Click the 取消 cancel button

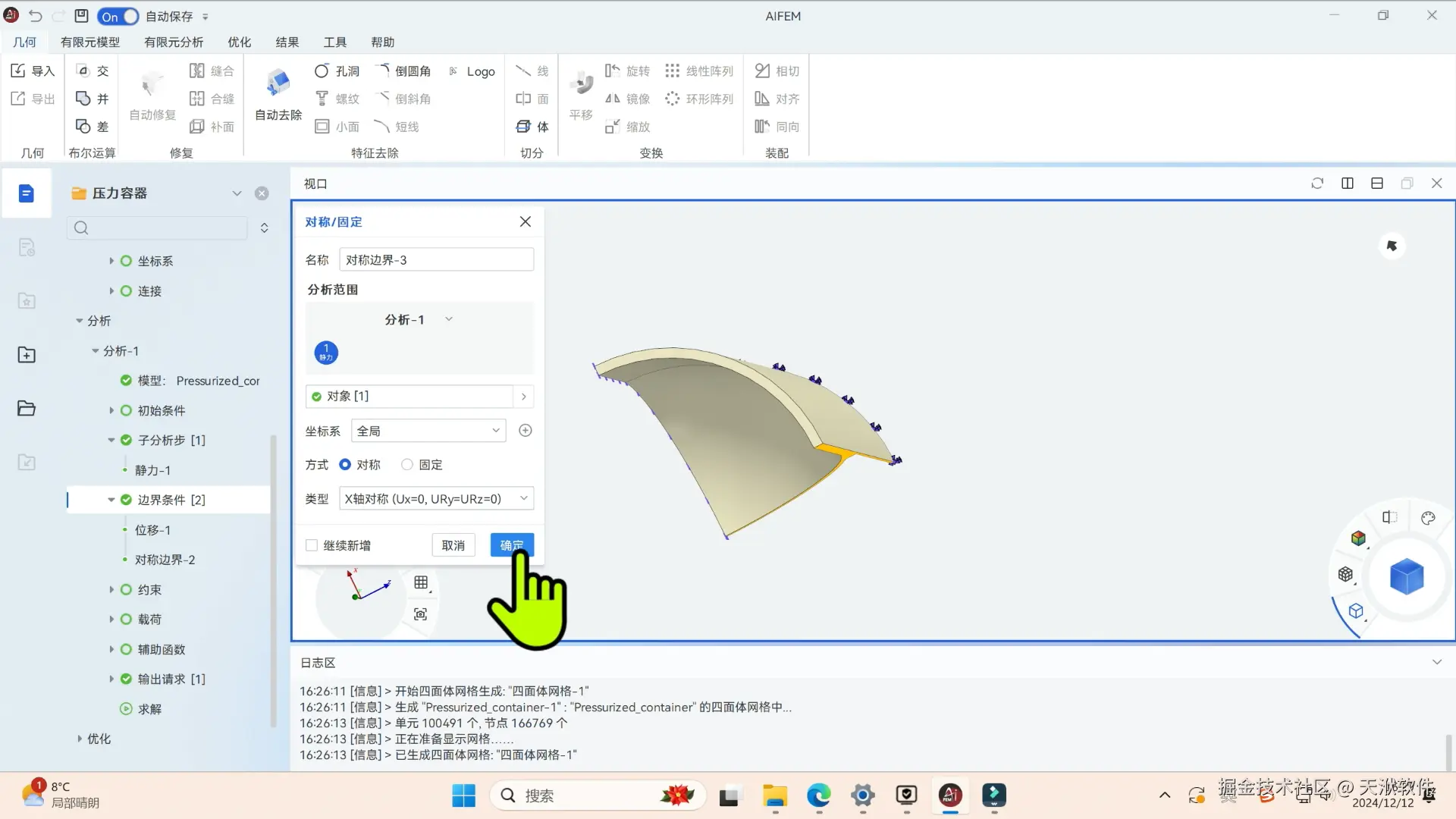pos(453,545)
